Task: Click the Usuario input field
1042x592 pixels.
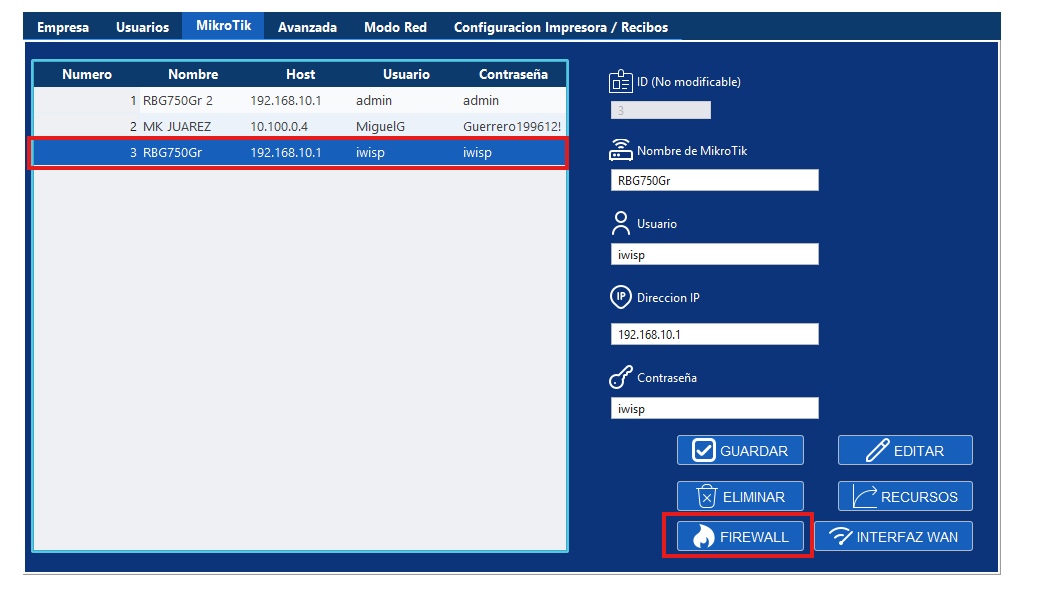Action: [x=714, y=255]
